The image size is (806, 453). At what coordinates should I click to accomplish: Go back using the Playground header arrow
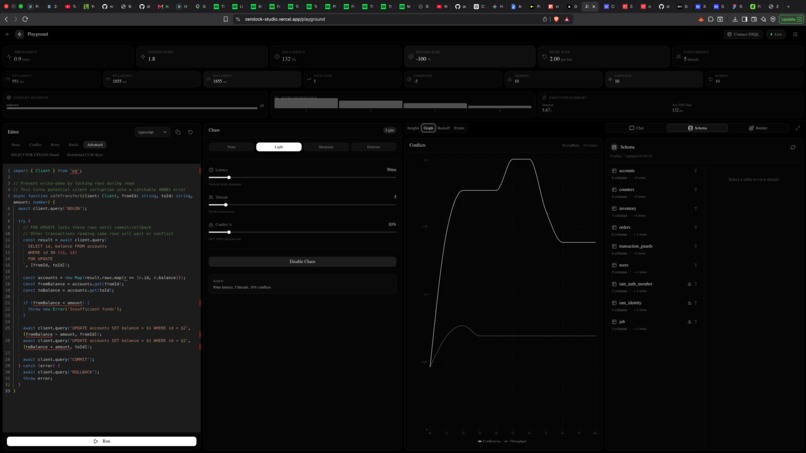[x=7, y=34]
